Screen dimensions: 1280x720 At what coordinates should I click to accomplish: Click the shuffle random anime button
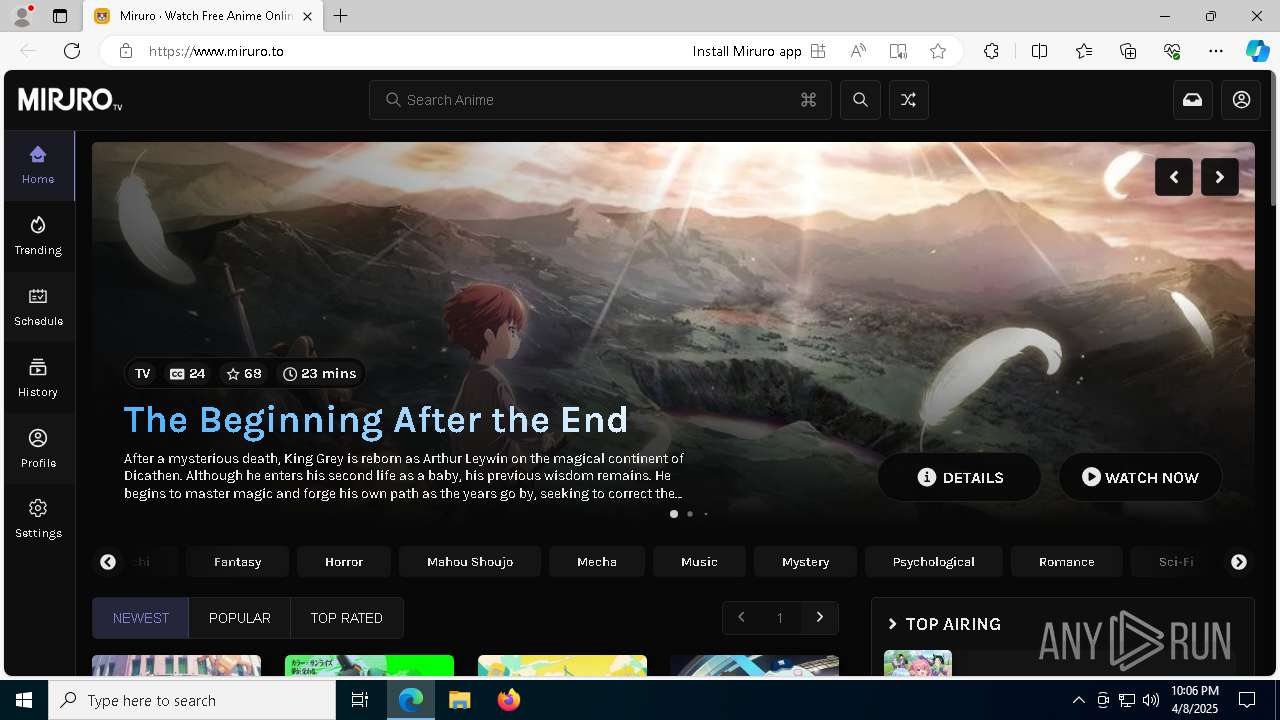[908, 100]
